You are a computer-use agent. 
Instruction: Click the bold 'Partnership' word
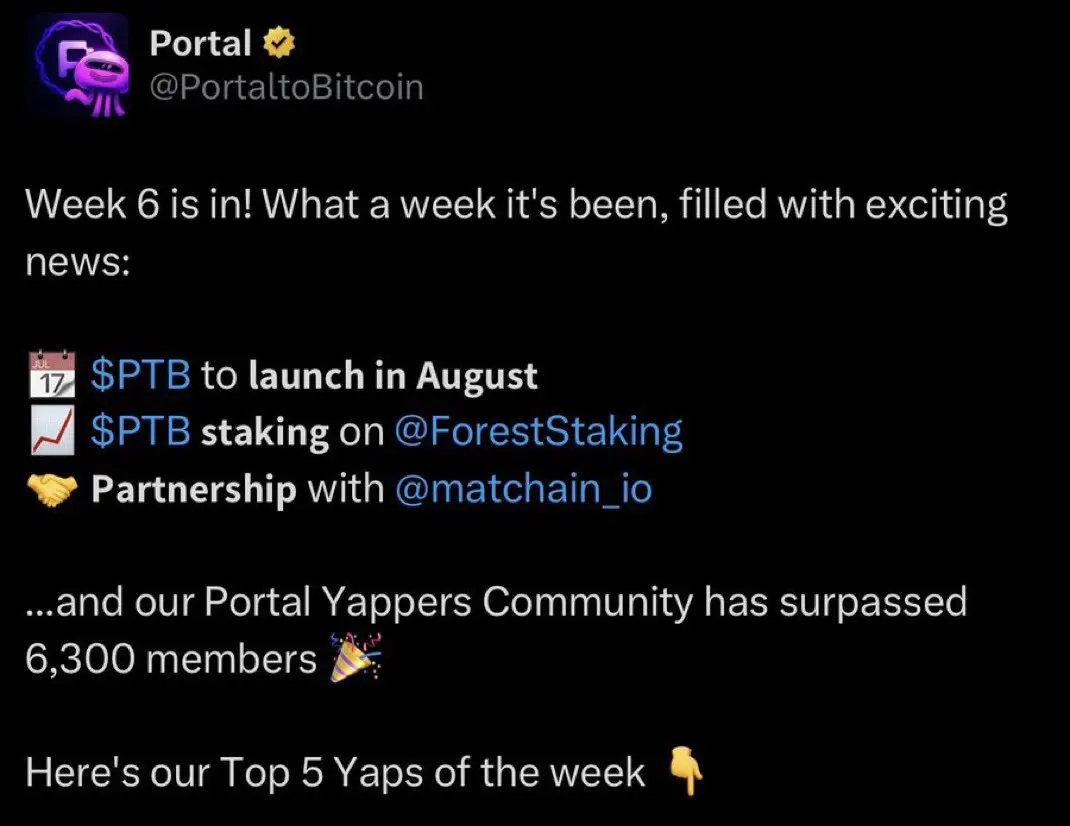click(194, 490)
